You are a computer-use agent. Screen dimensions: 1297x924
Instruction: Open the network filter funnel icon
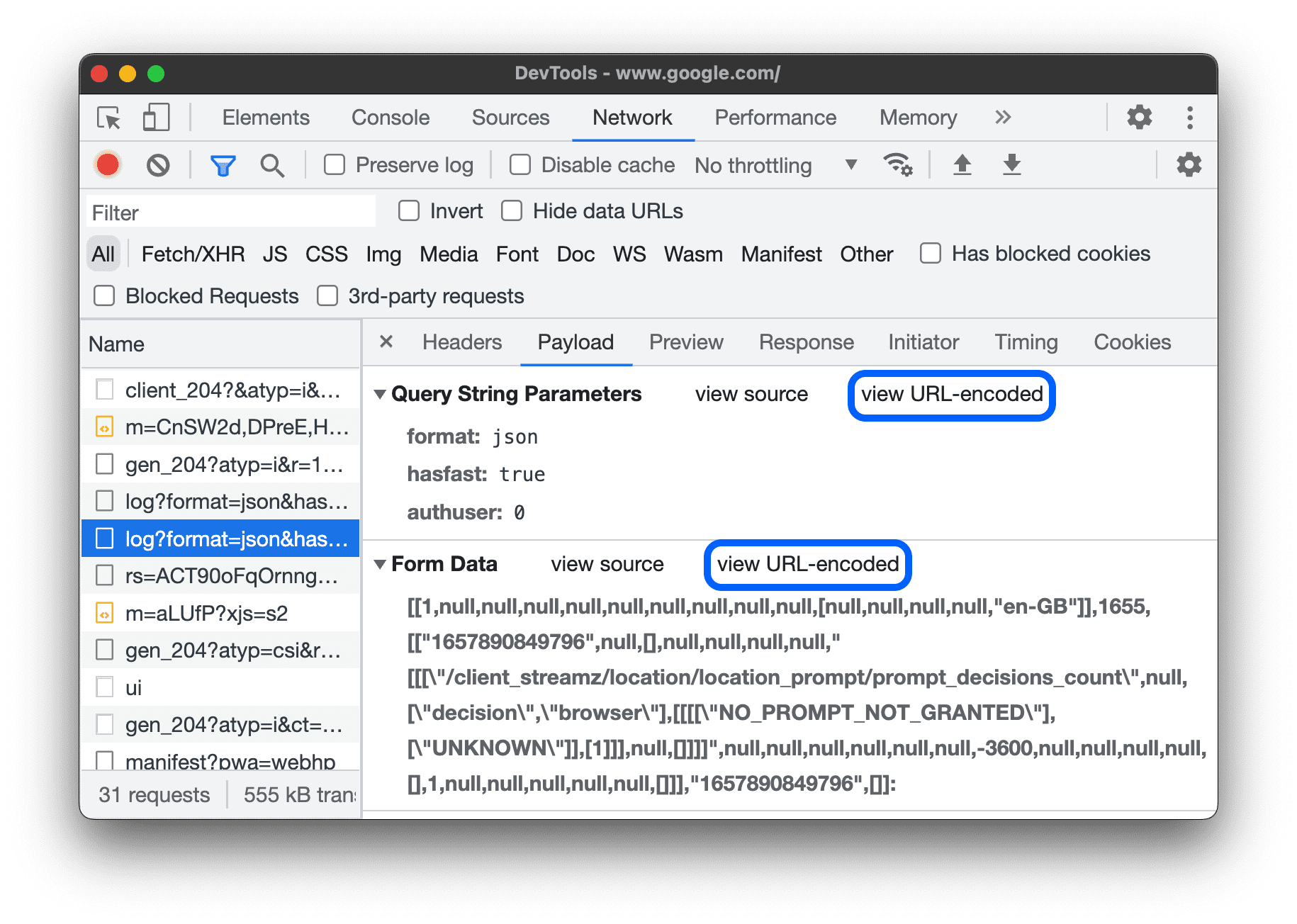[x=223, y=164]
